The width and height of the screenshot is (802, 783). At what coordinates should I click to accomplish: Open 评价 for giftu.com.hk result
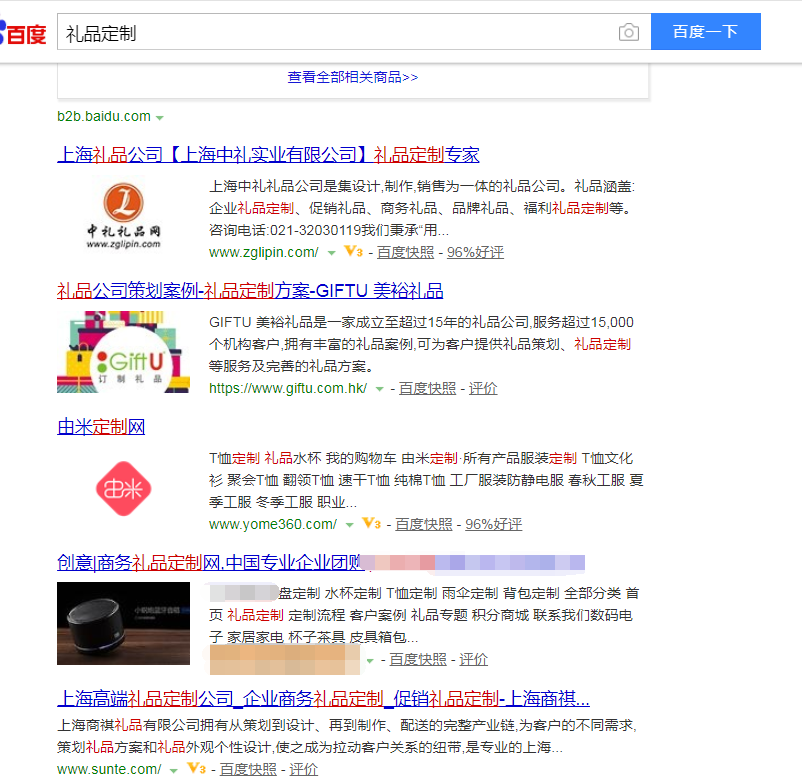[x=483, y=388]
